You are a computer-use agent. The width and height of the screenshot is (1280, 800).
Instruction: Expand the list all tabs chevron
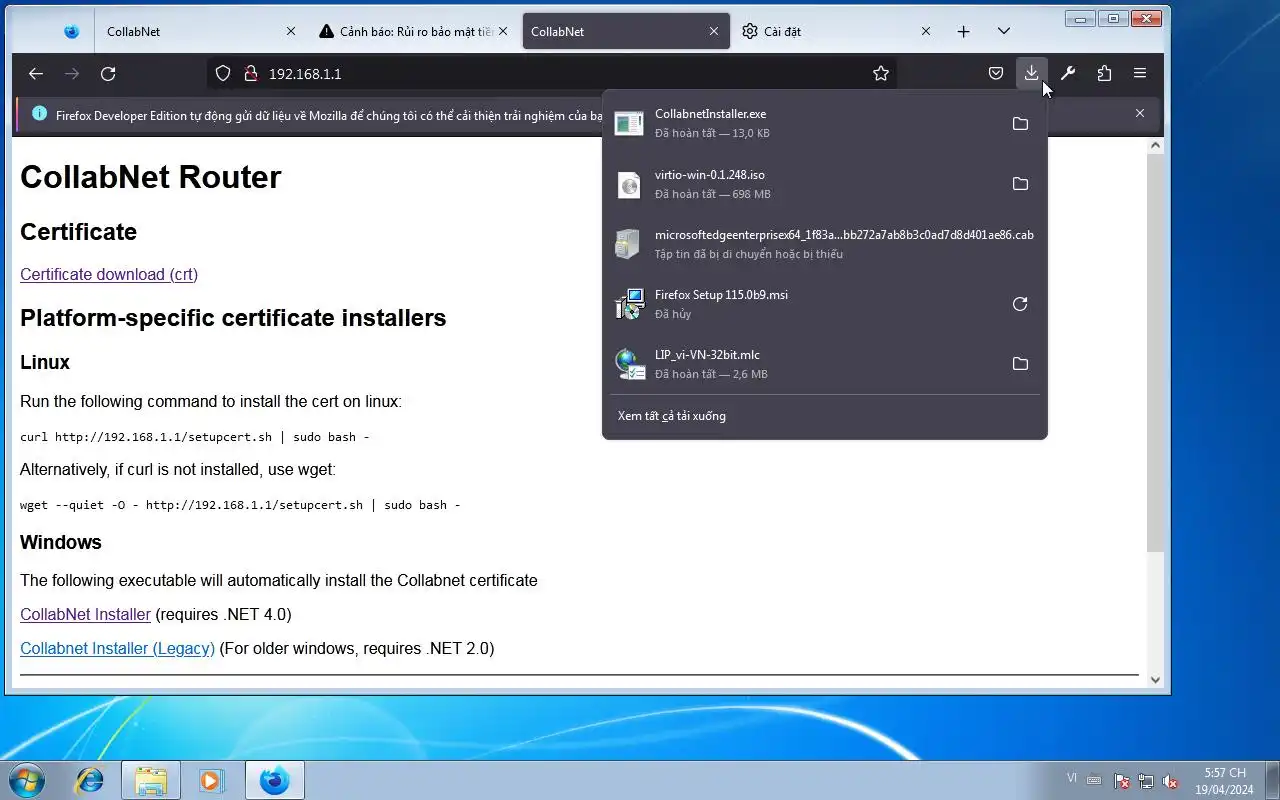(x=1004, y=31)
